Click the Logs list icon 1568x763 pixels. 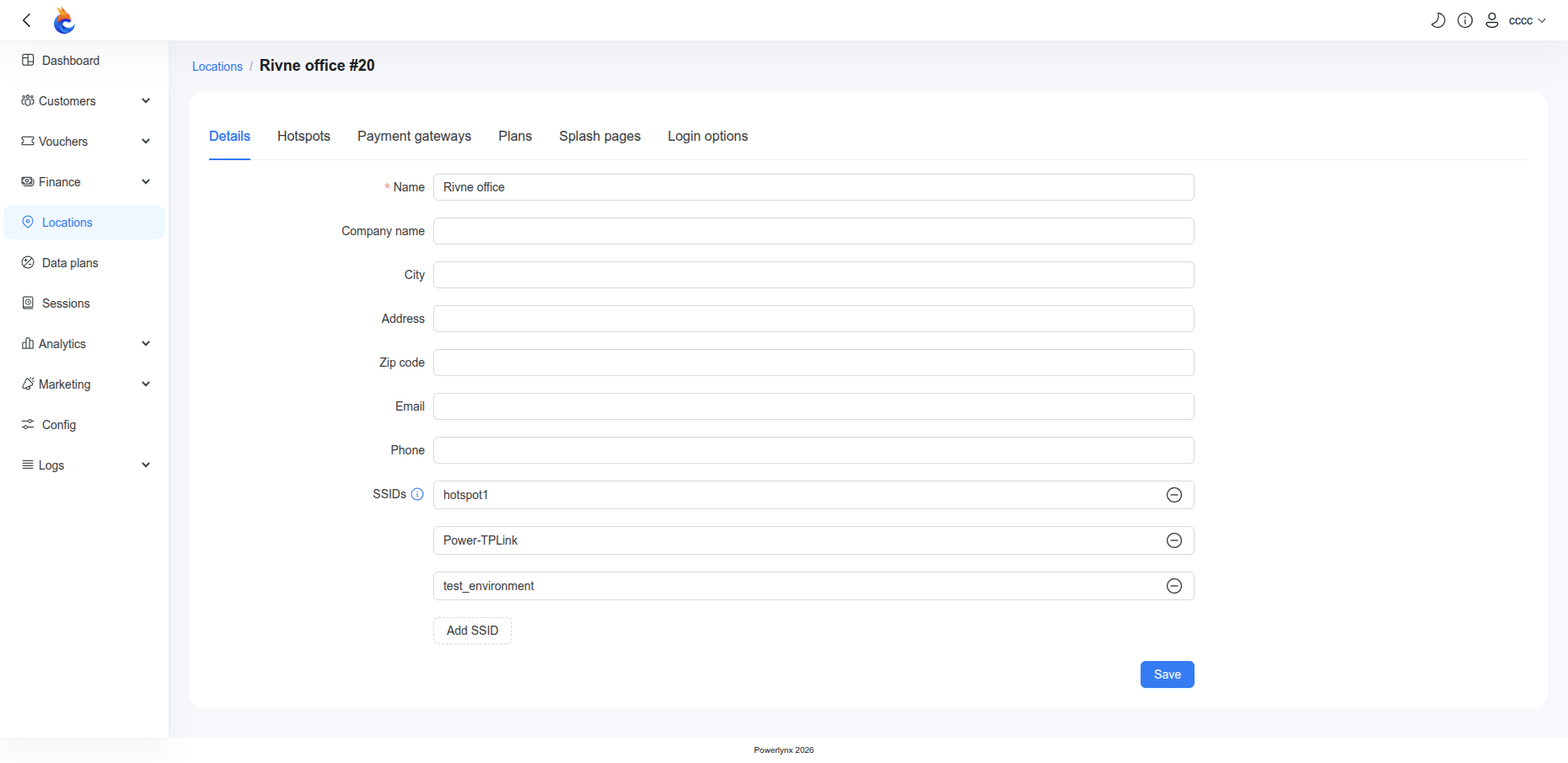coord(28,465)
